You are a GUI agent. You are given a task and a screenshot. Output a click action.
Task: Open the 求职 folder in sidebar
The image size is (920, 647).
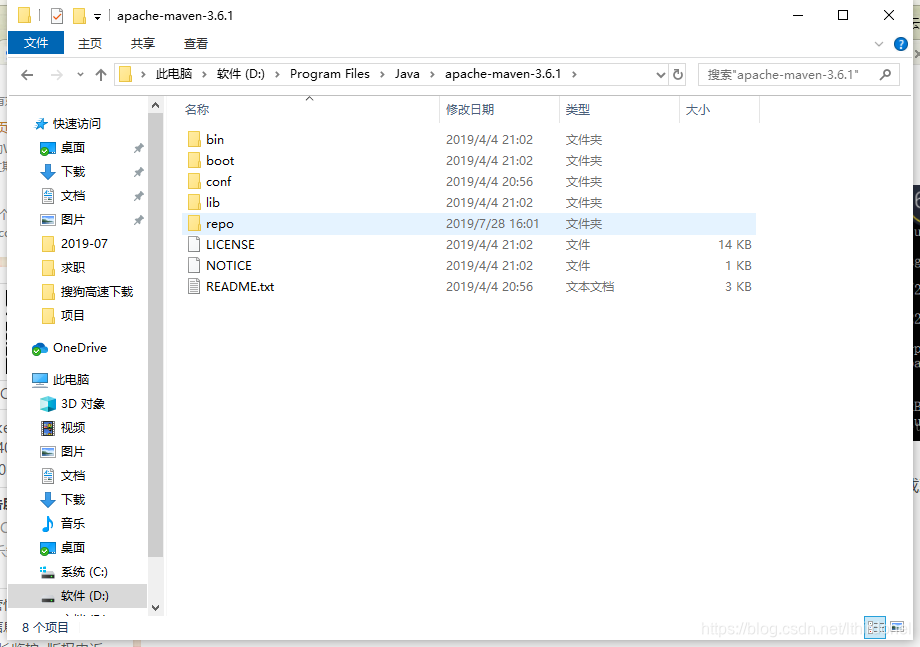click(x=73, y=267)
